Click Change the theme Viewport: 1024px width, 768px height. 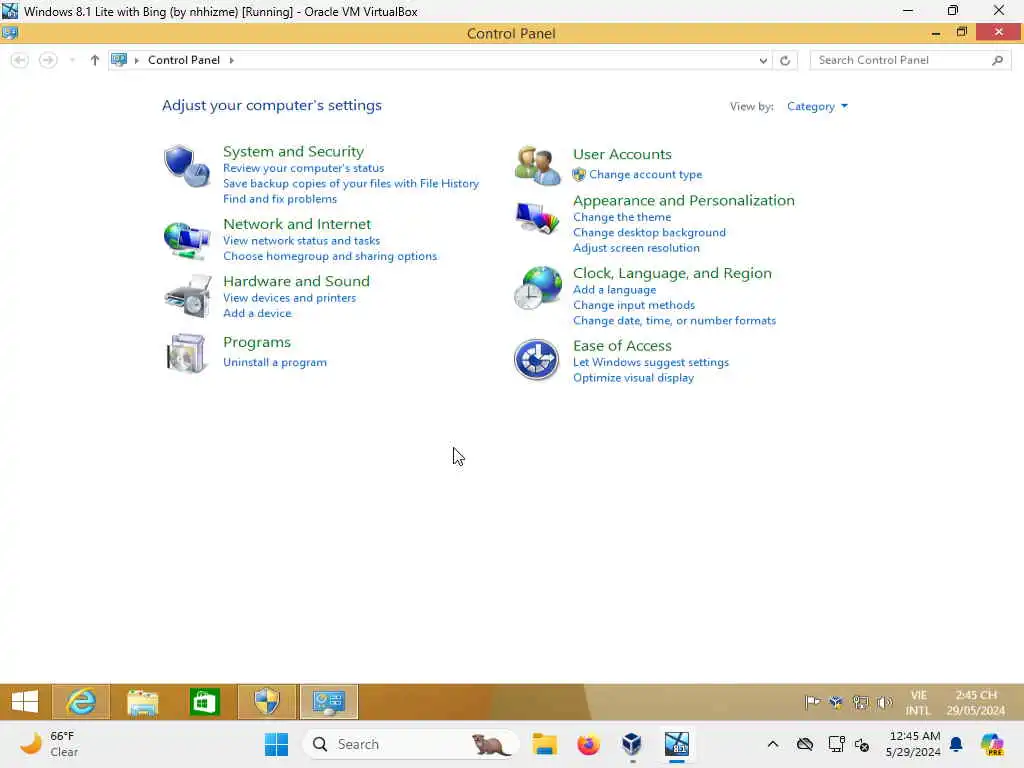click(622, 217)
